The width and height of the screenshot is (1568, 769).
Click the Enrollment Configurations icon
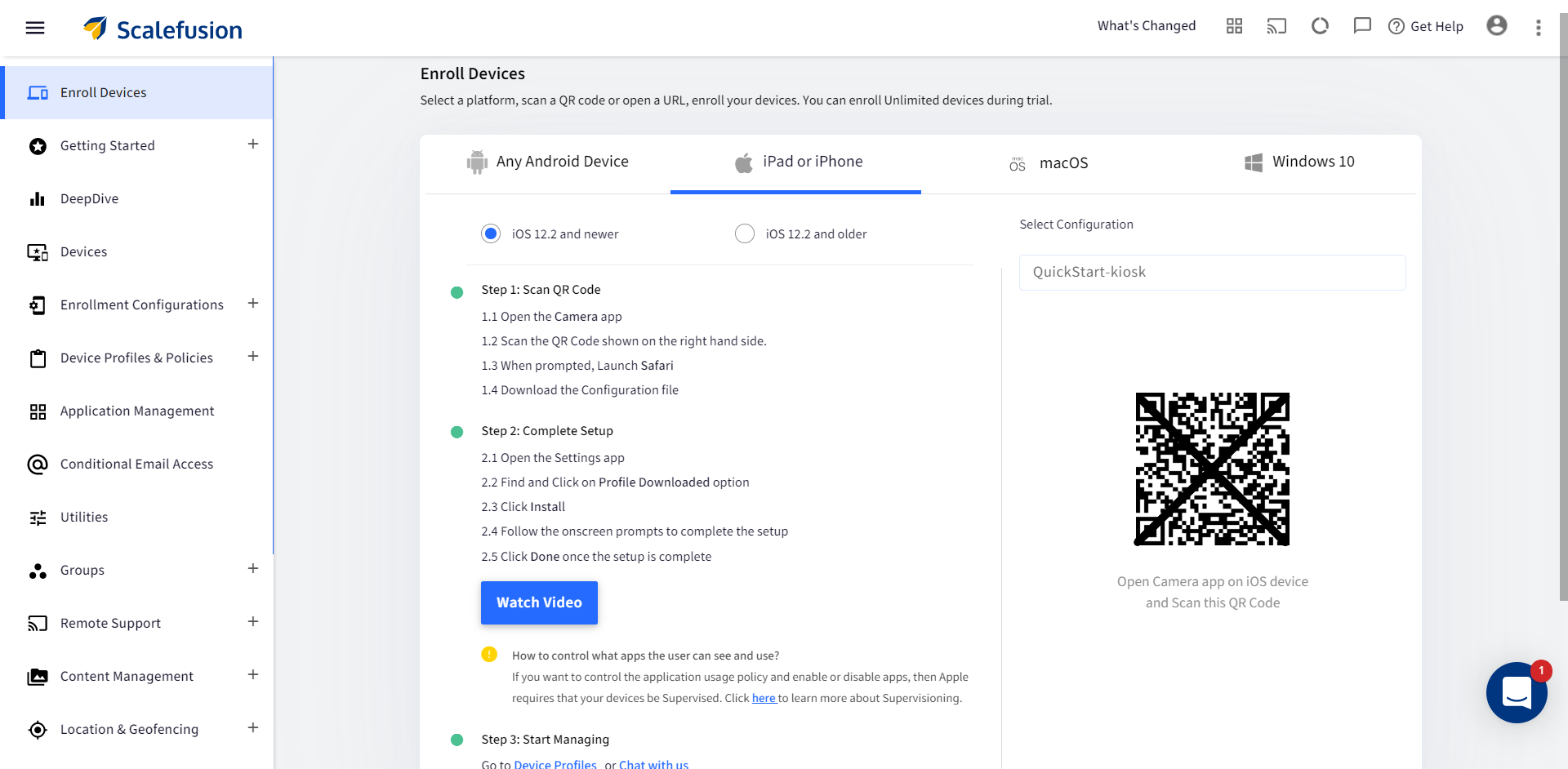click(x=38, y=305)
